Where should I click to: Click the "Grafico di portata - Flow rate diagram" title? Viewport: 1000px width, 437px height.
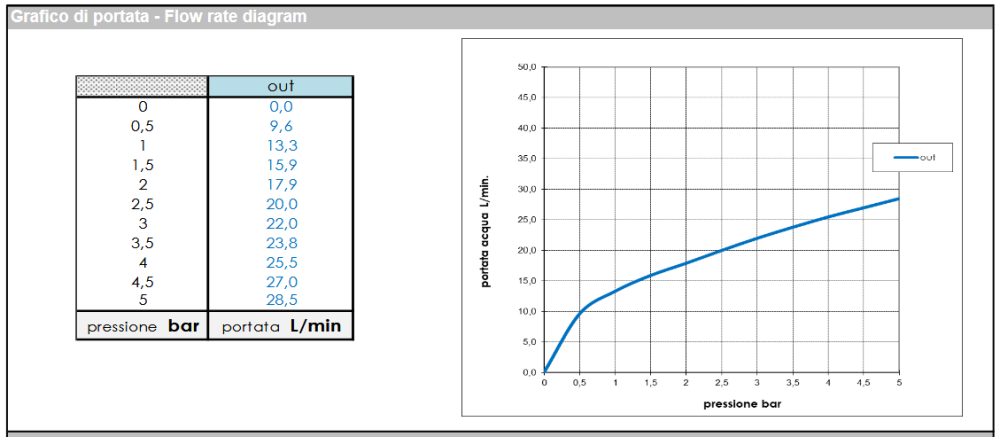pyautogui.click(x=159, y=17)
